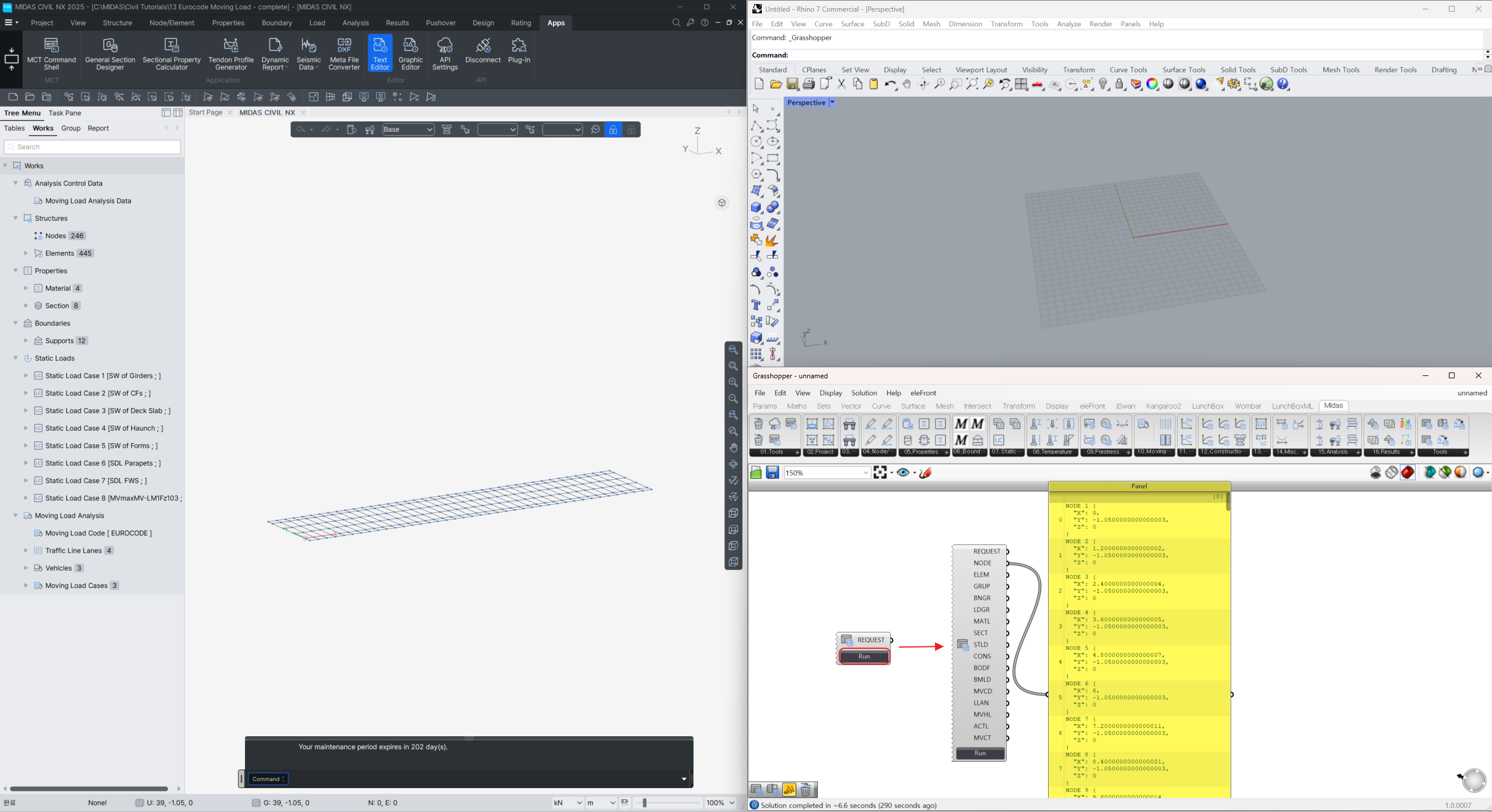Open the Base stage dropdown

[408, 129]
